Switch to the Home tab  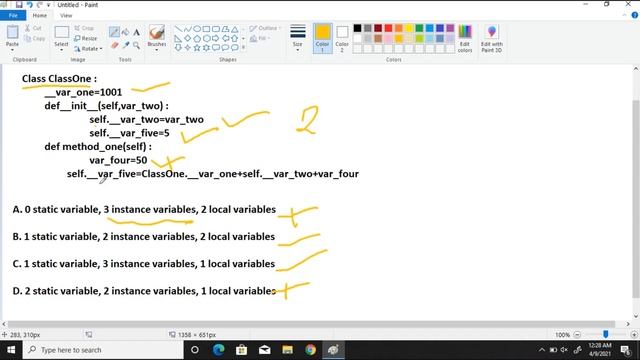[40, 16]
